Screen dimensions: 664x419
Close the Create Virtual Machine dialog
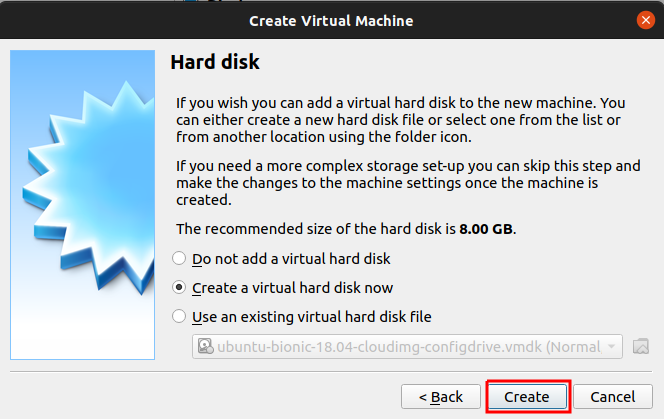coord(646,20)
